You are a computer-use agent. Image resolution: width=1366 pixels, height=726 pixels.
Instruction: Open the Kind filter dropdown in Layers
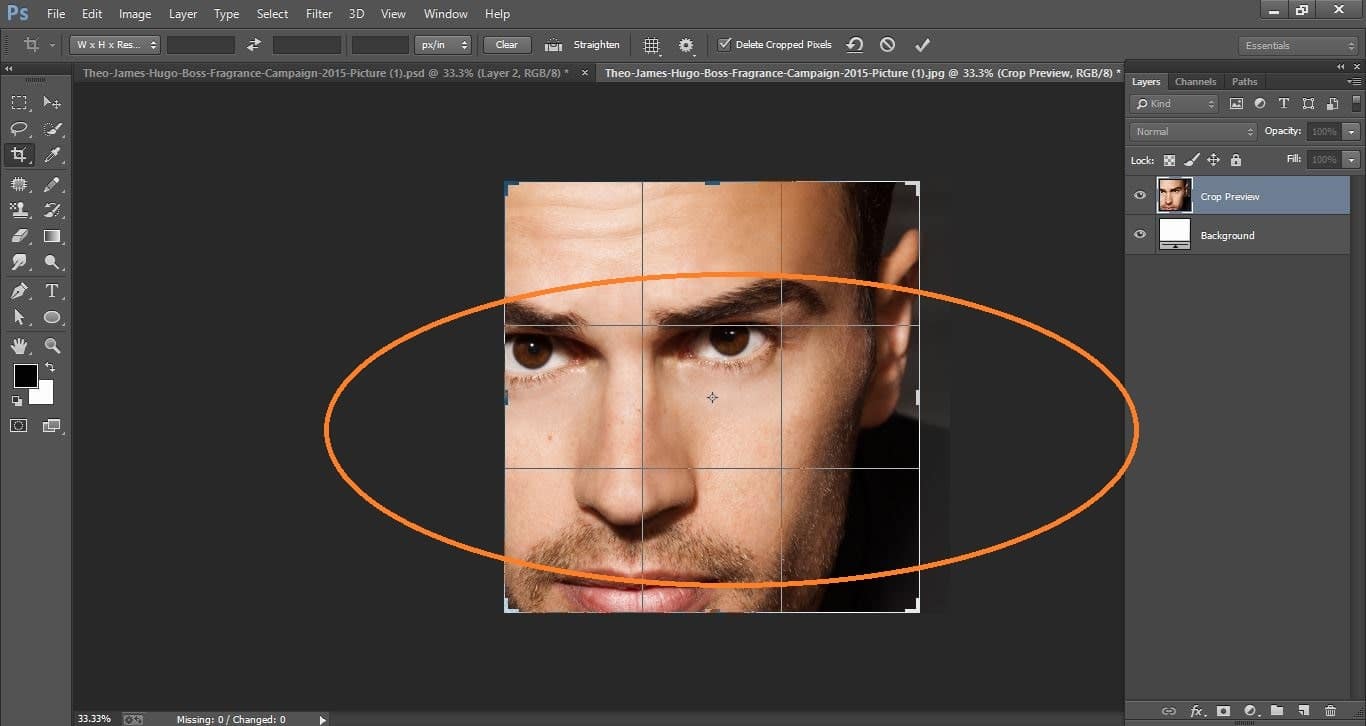[x=1173, y=103]
